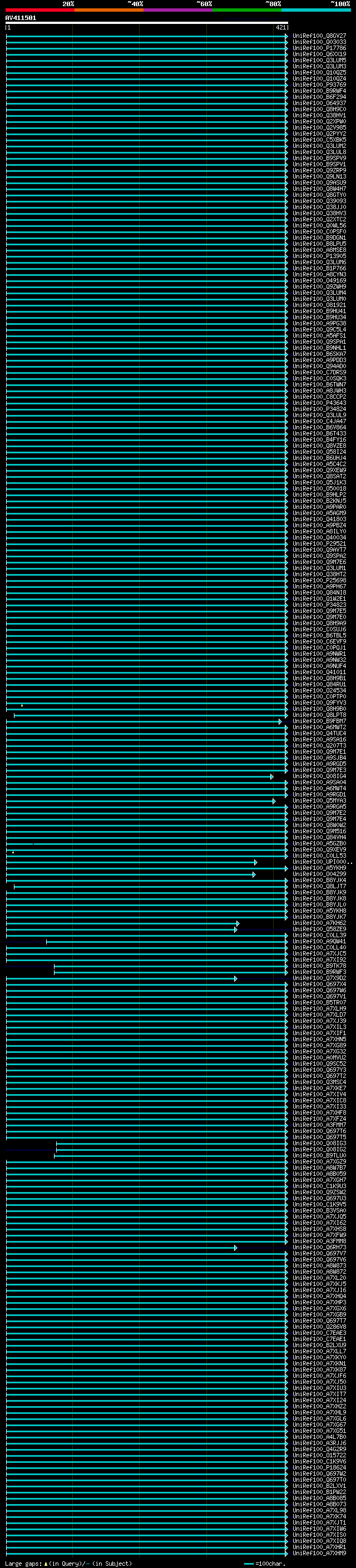Click hit label UniRef100_A9QW41
The width and height of the screenshot is (356, 1568).
319,941
